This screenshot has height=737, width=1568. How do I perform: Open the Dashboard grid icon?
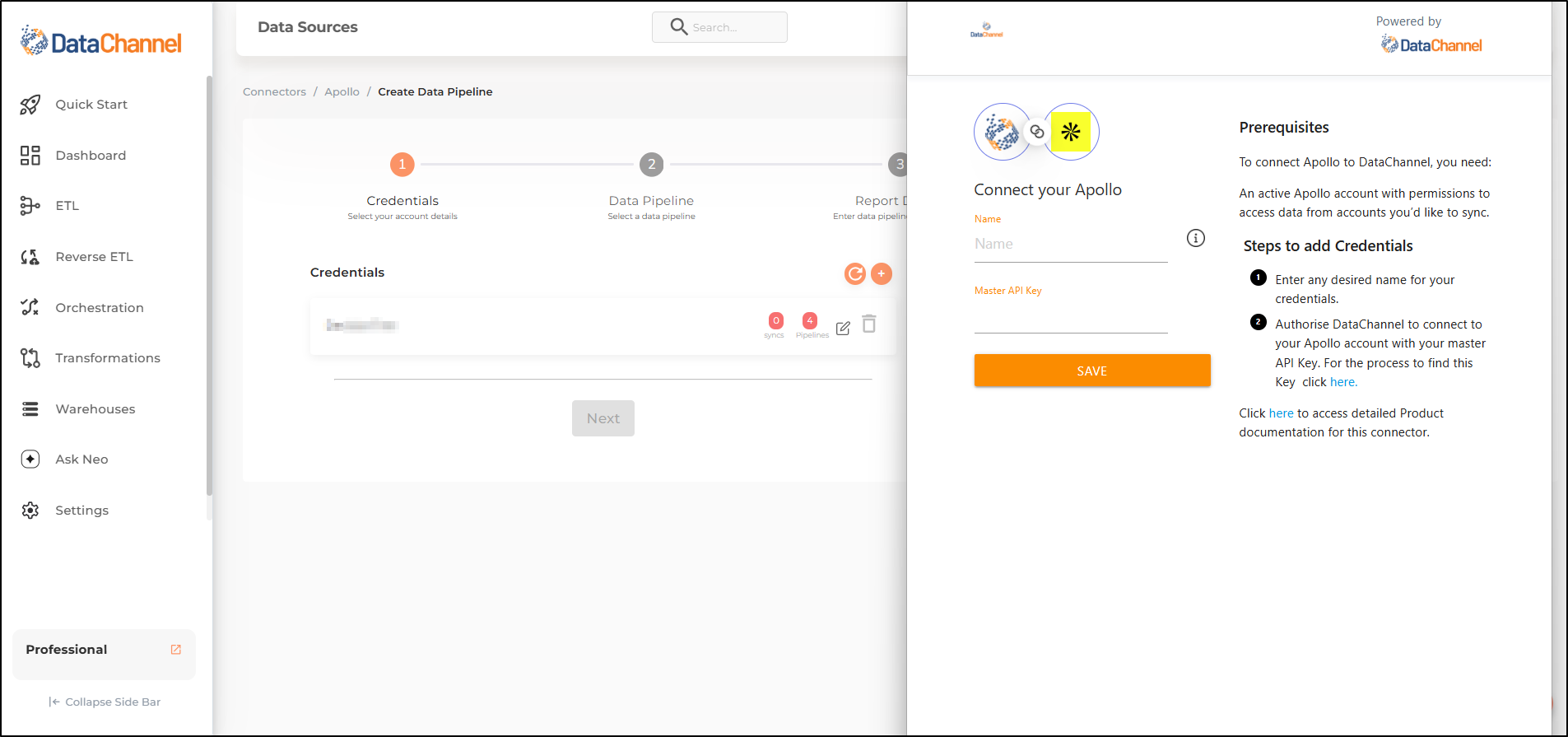pyautogui.click(x=30, y=156)
